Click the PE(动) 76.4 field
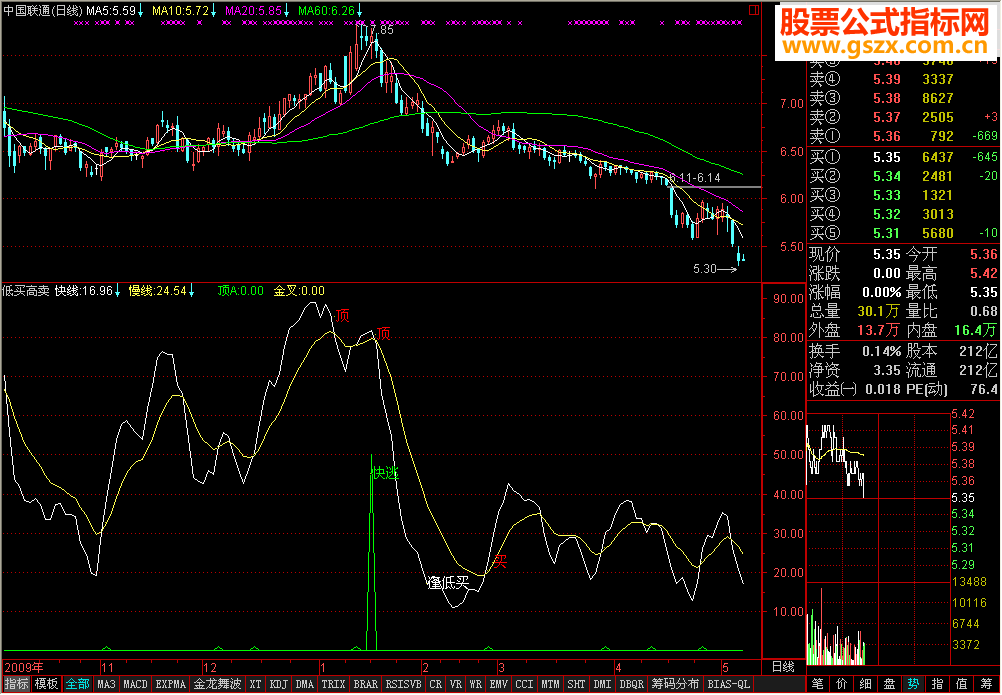 pyautogui.click(x=952, y=389)
